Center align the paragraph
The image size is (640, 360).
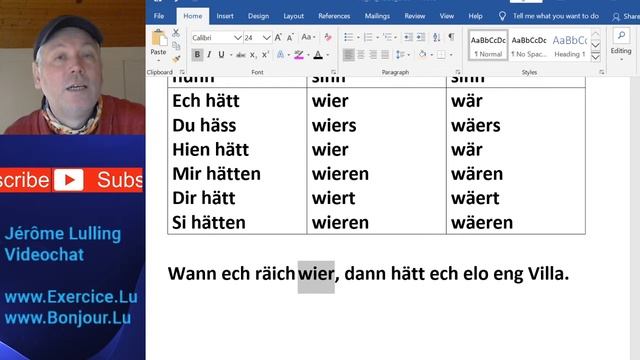pyautogui.click(x=361, y=55)
